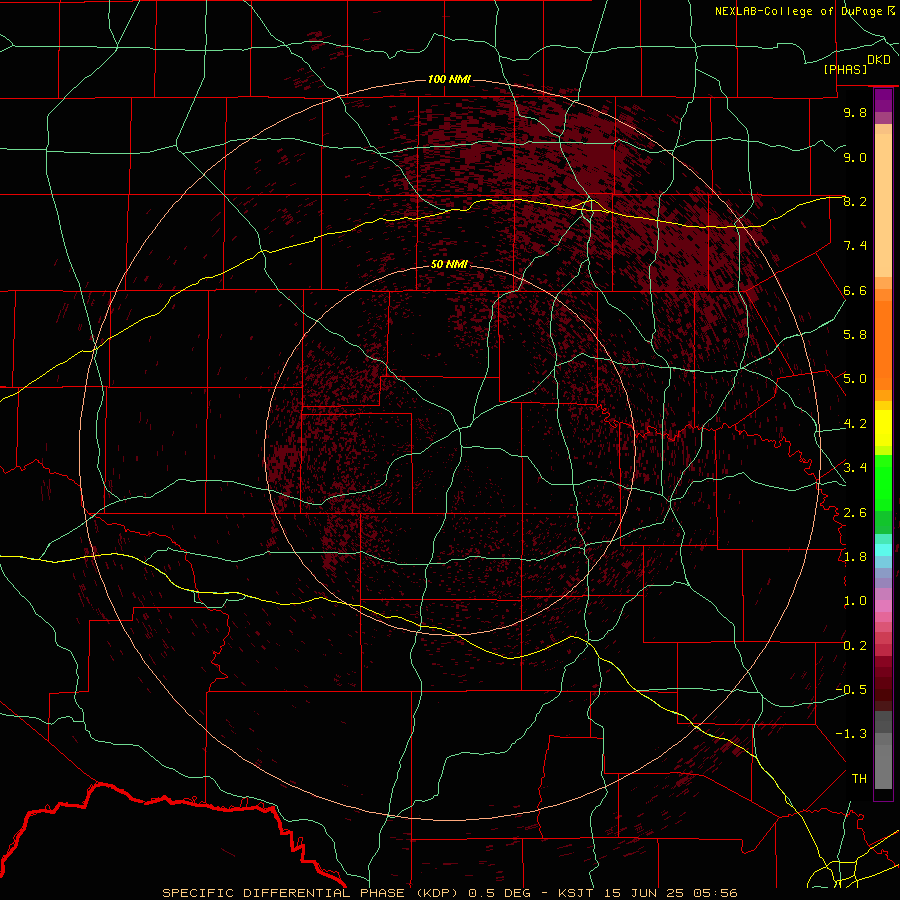
Task: Click the Specific Differential Phase caption at the bottom
Action: pos(450,893)
